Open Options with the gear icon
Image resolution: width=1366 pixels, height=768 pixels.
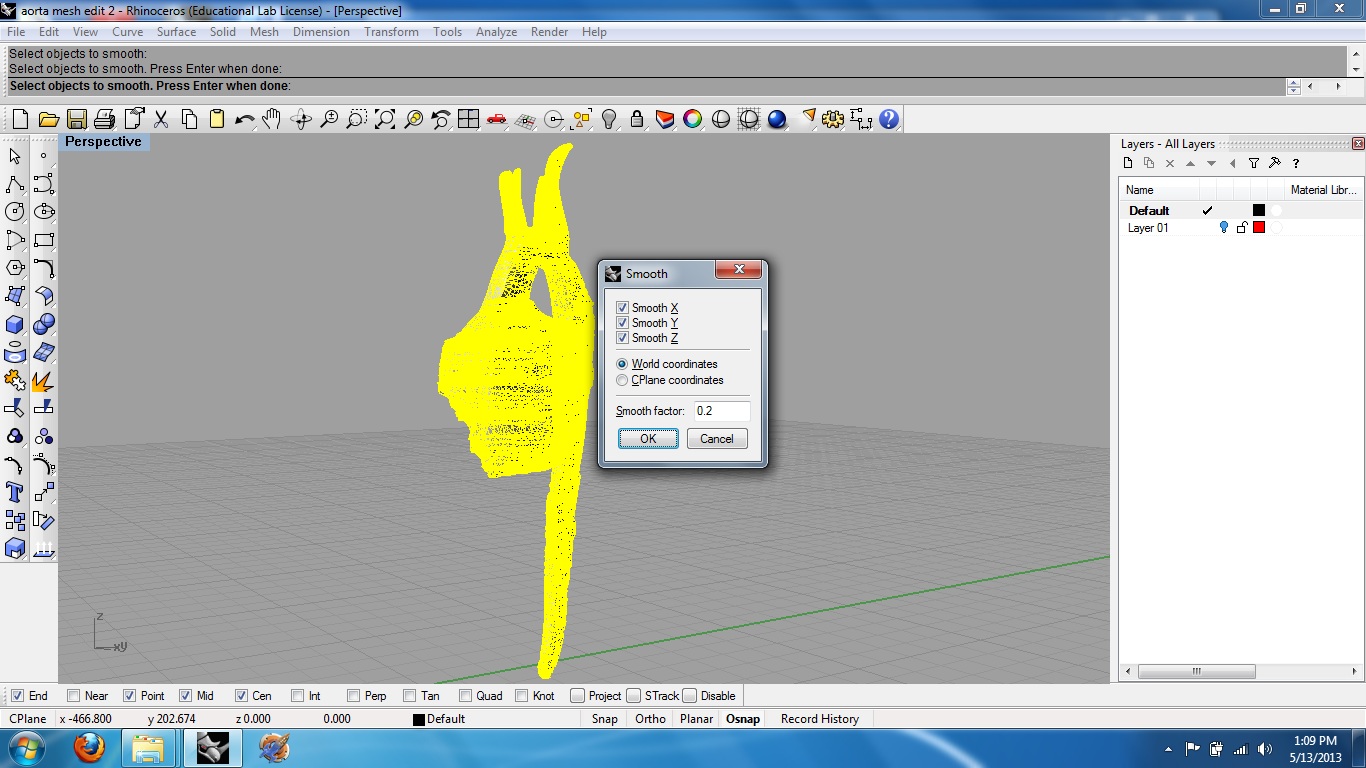coord(833,120)
